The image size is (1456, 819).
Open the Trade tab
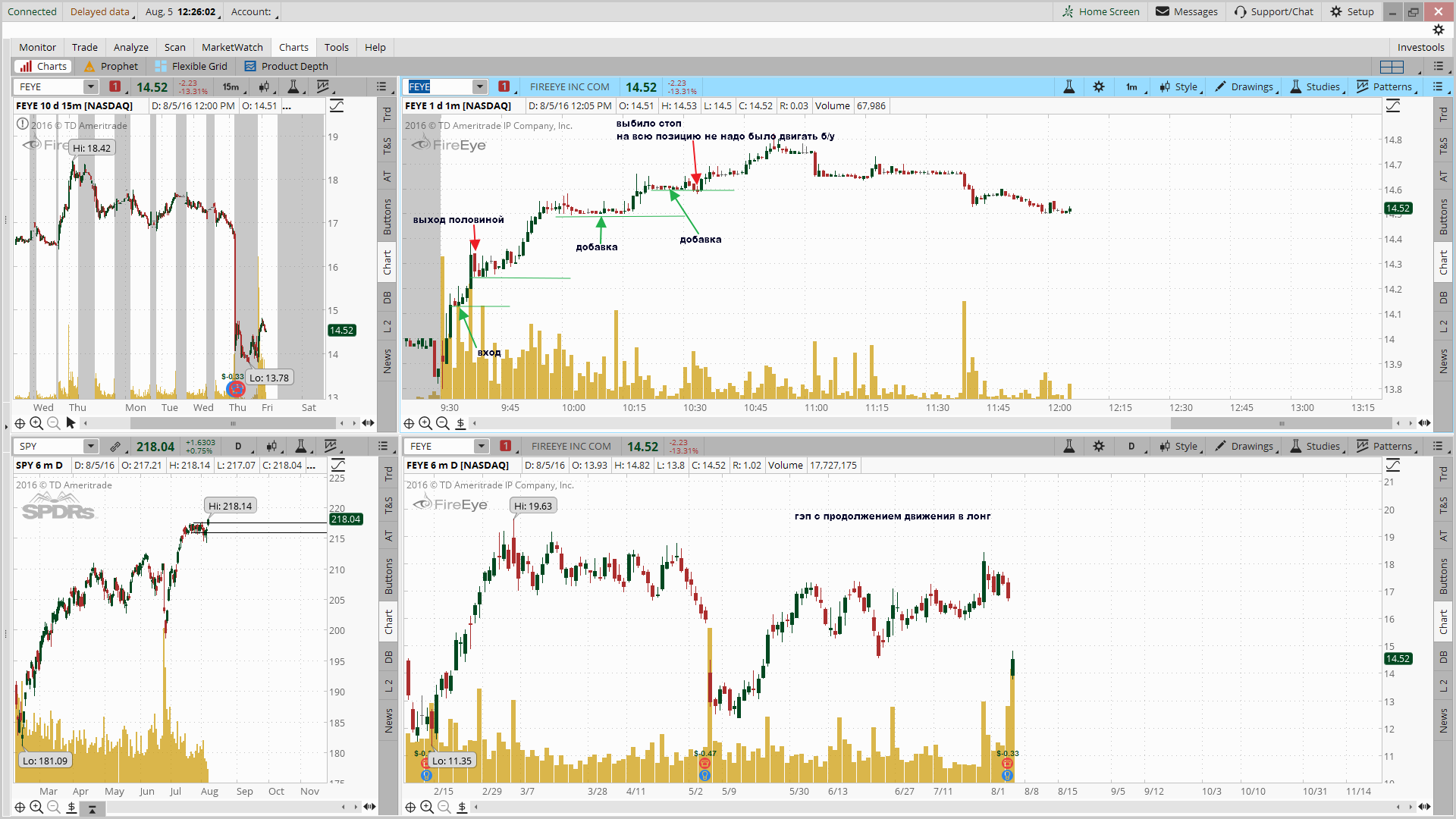[x=85, y=47]
